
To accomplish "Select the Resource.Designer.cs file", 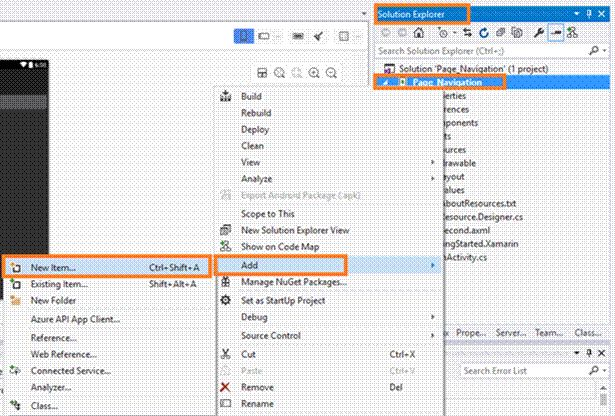I will (x=483, y=217).
